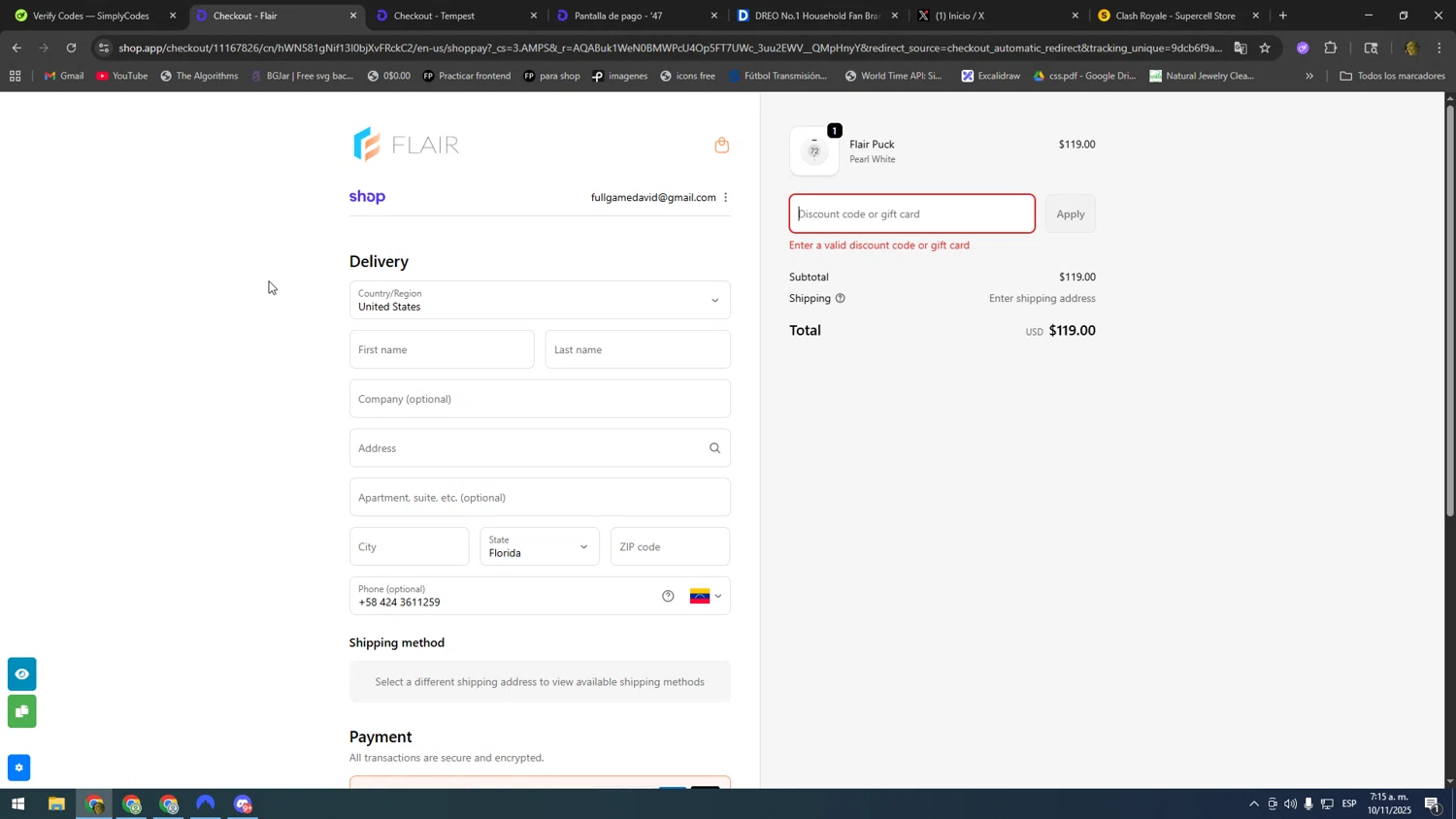Bookmark this page with star icon
This screenshot has height=819, width=1456.
pos(1265,48)
